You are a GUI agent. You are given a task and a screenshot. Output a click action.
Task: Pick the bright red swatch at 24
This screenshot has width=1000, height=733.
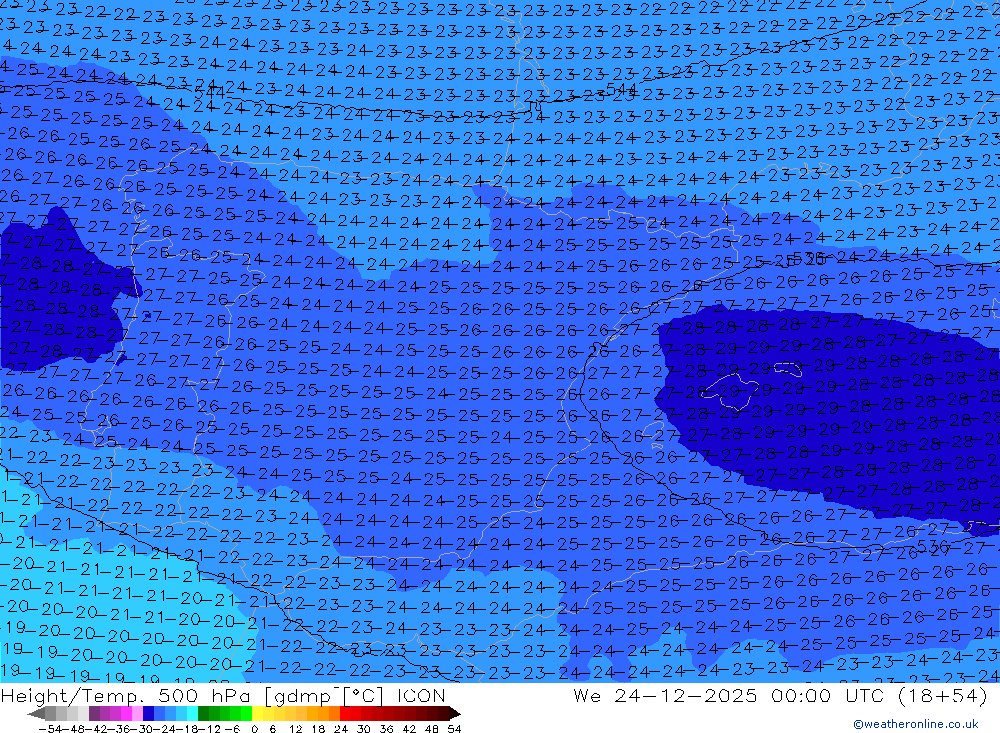[345, 713]
